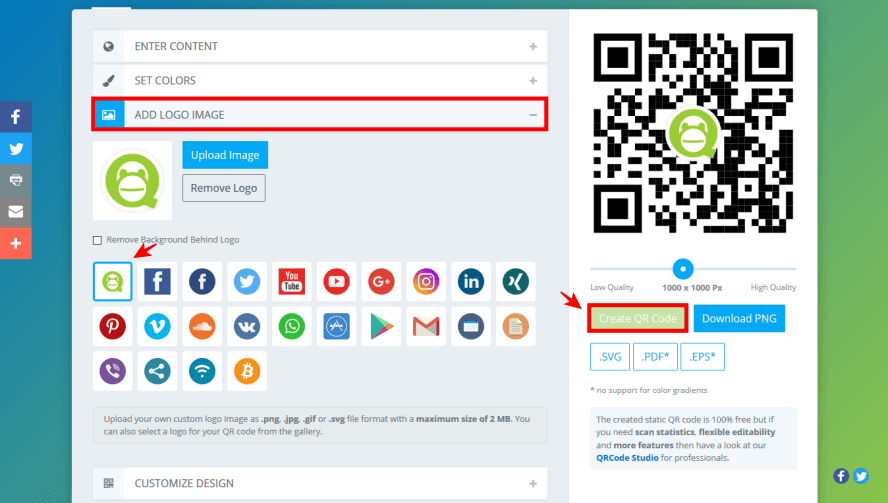Screen dimensions: 888x503
Task: Select the round YouTube play logo
Action: pyautogui.click(x=336, y=282)
